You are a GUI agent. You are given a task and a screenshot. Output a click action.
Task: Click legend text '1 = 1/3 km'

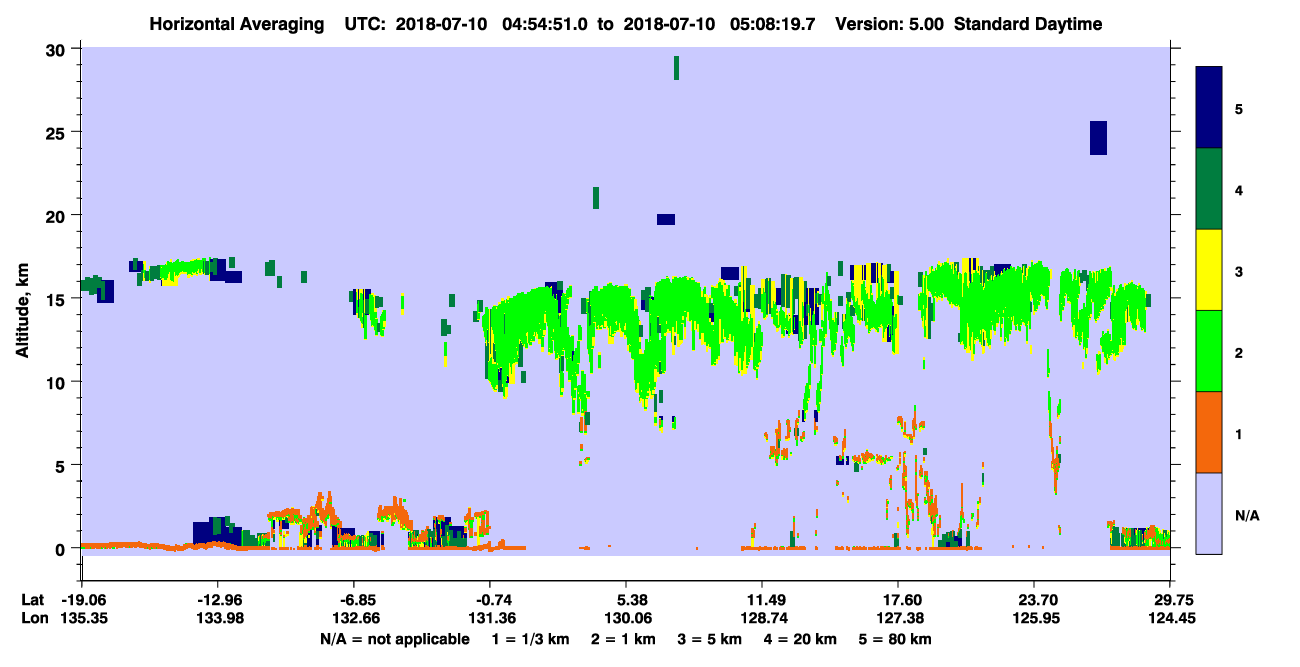coord(531,639)
